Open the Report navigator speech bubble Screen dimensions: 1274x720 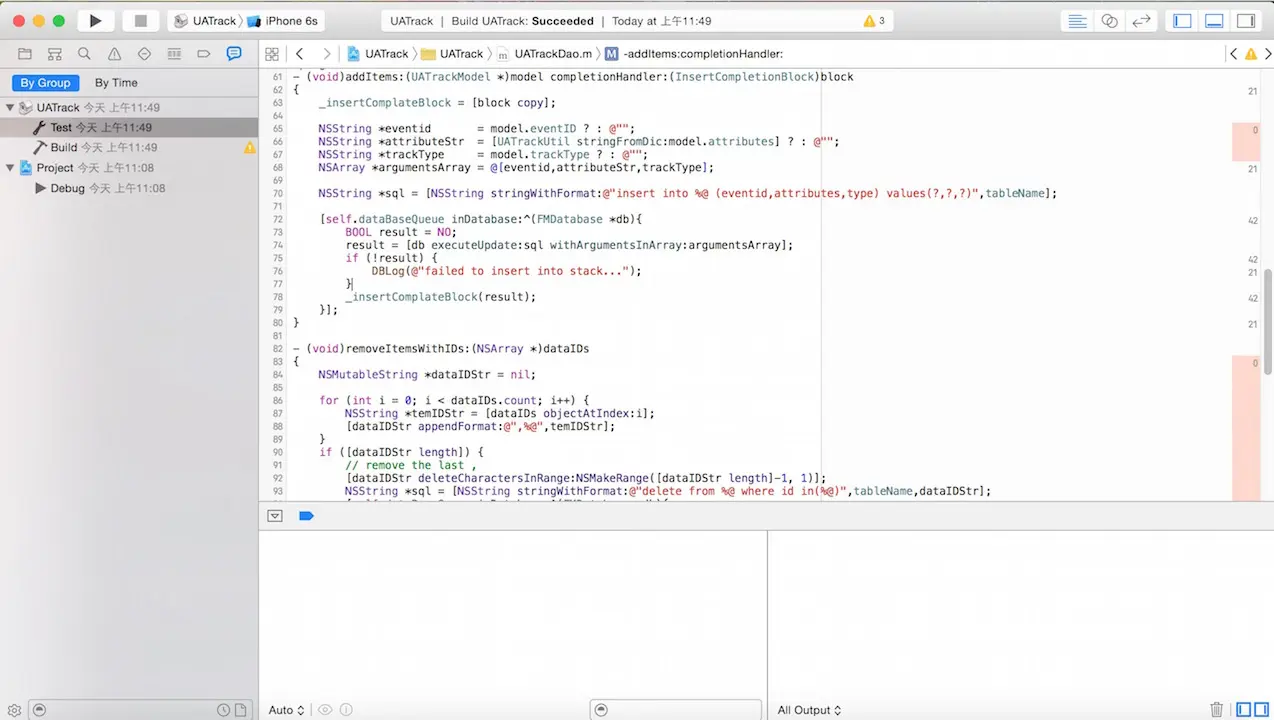tap(234, 54)
